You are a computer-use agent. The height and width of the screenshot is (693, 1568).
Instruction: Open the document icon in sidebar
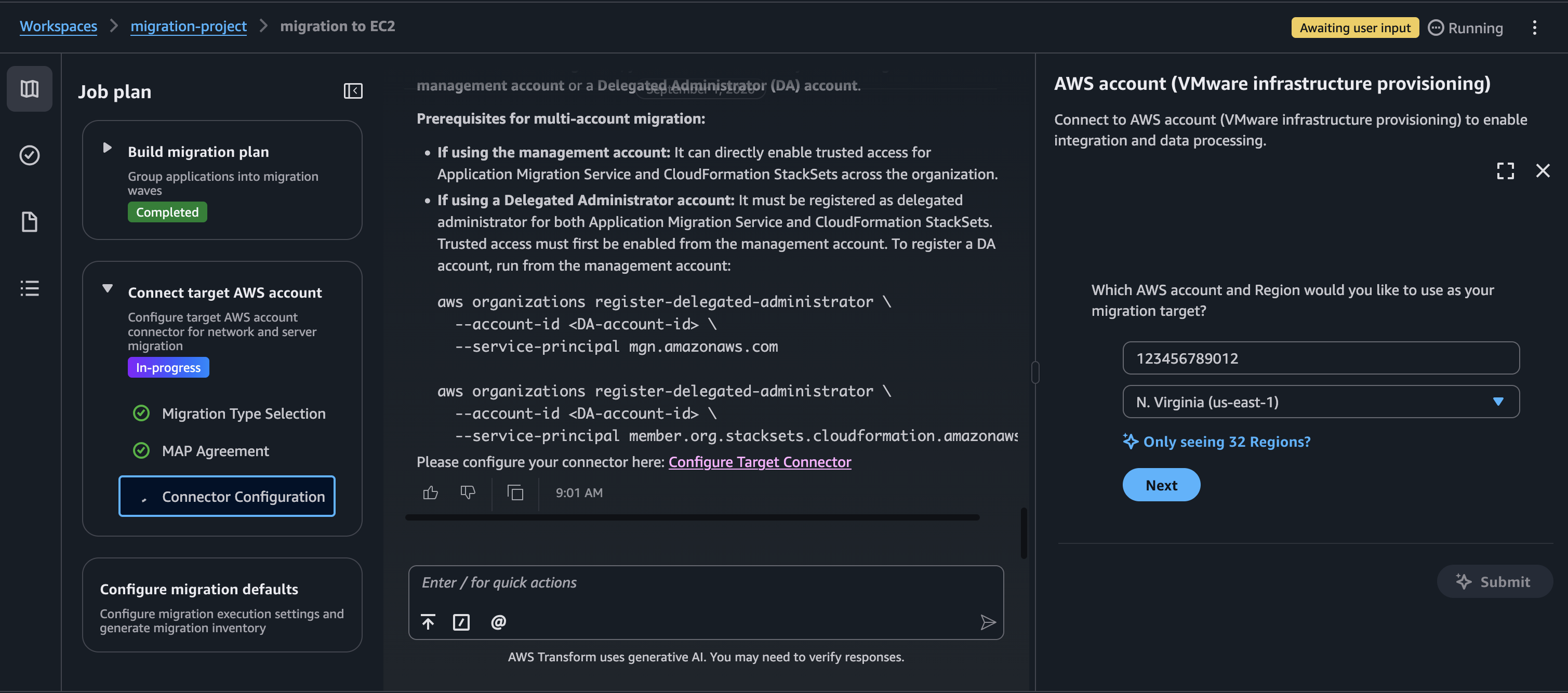29,221
